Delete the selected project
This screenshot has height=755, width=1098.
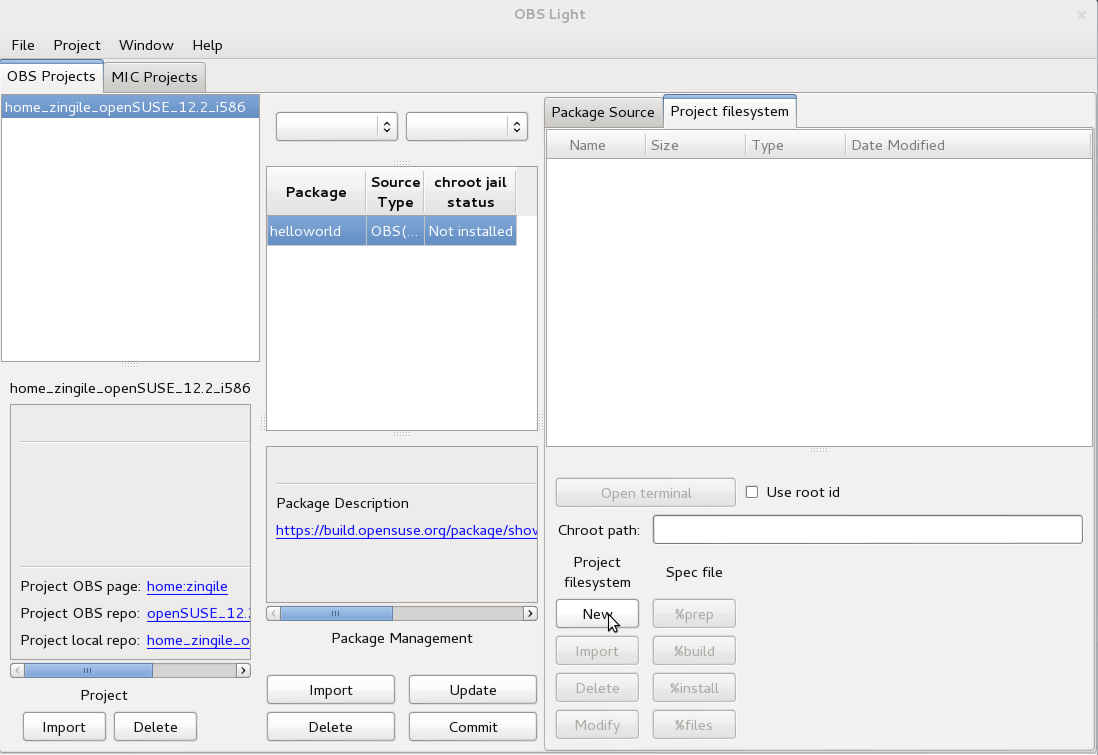tap(155, 726)
